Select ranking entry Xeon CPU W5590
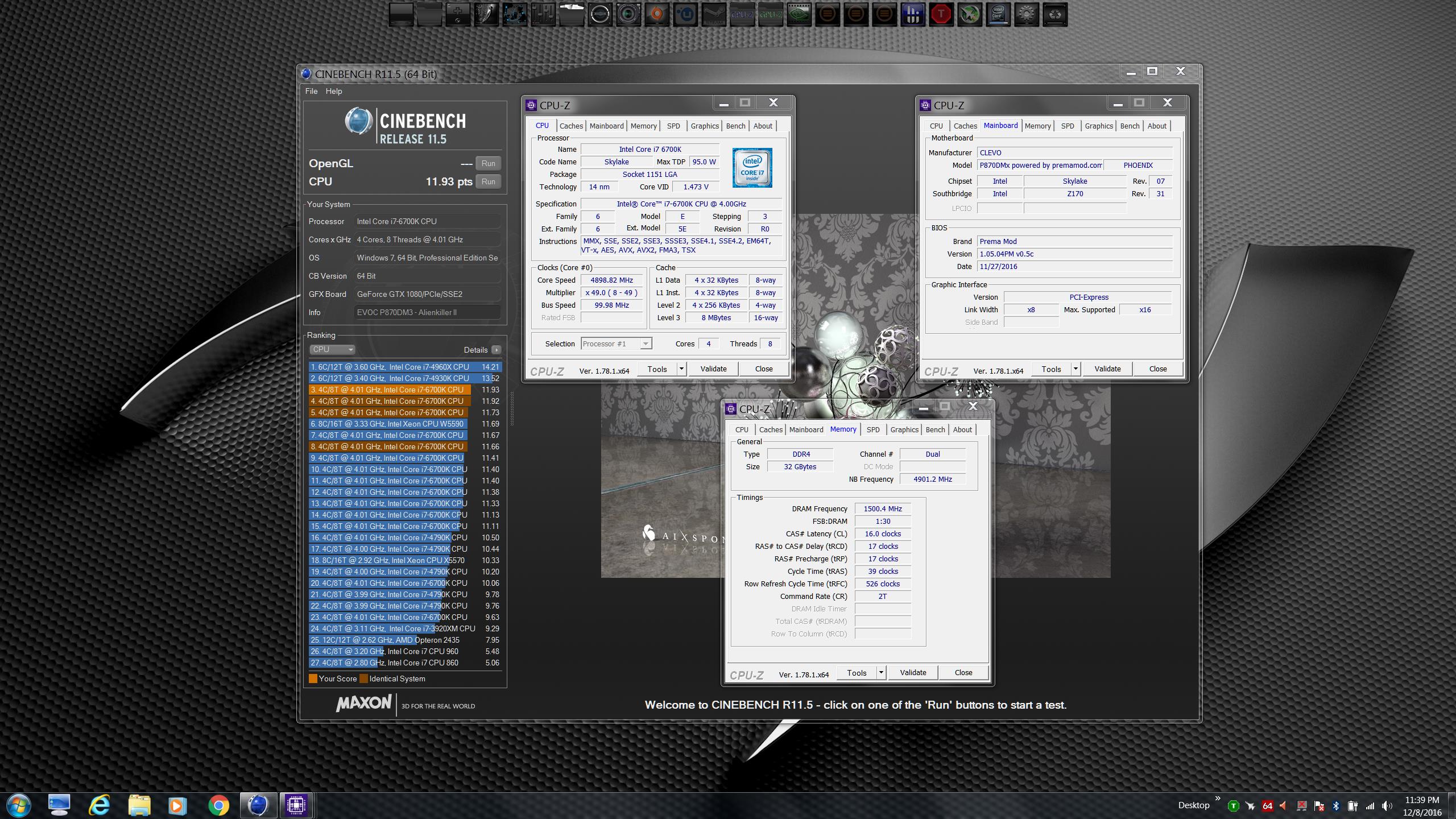This screenshot has width=1456, height=819. (405, 424)
